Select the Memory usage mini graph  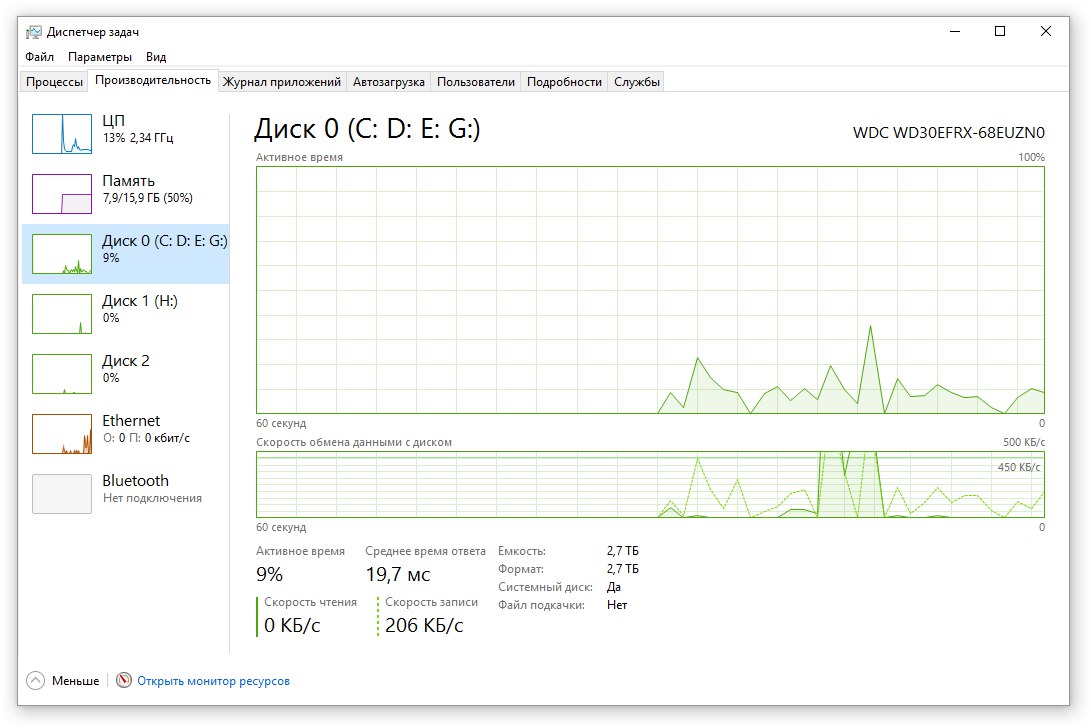[x=62, y=194]
